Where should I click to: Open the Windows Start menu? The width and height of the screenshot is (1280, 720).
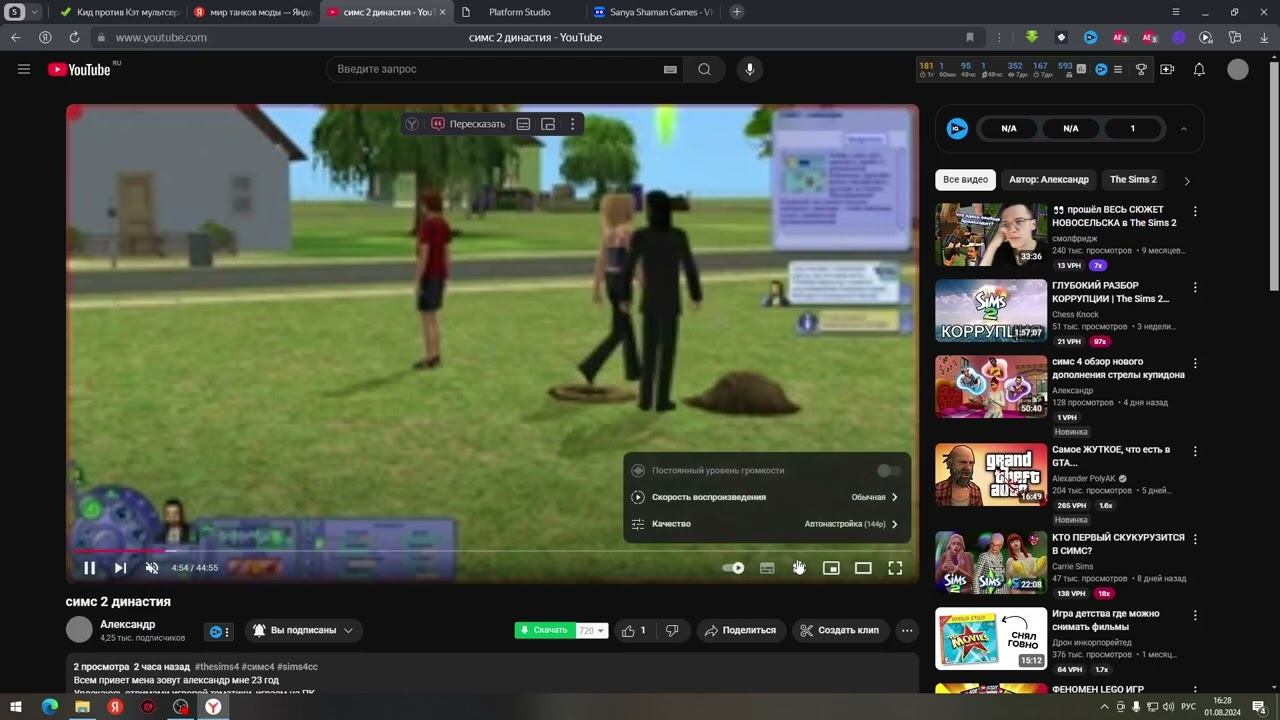tap(18, 707)
